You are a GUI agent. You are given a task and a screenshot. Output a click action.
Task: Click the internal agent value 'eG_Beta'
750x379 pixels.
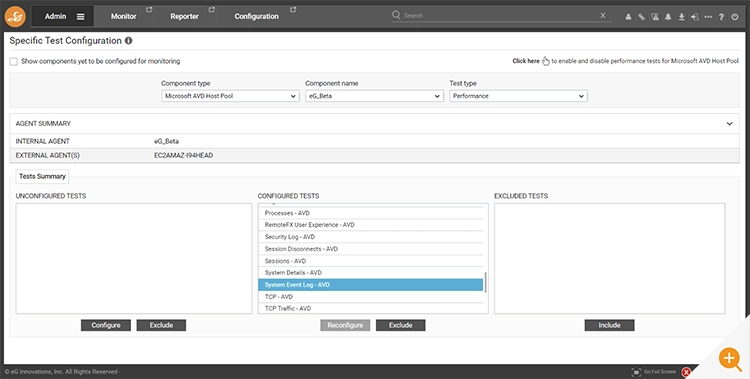pyautogui.click(x=166, y=141)
